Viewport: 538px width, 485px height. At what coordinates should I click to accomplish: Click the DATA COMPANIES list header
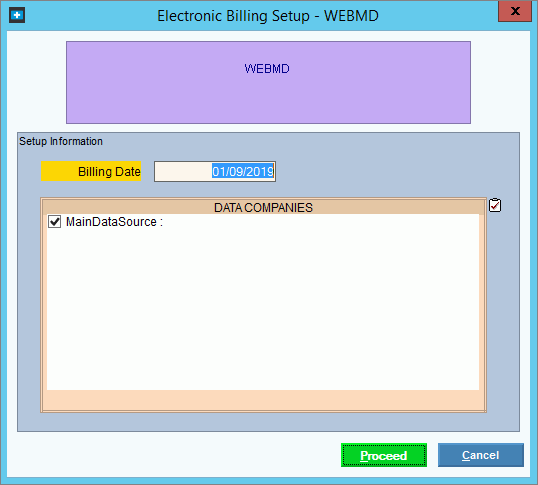click(263, 208)
